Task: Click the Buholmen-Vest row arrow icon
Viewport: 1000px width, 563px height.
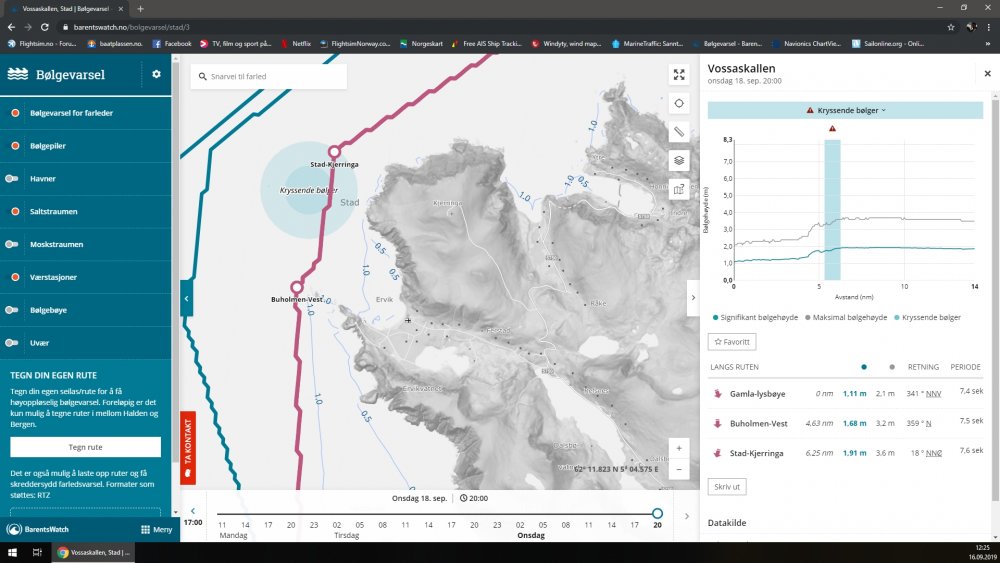Action: pyautogui.click(x=717, y=423)
